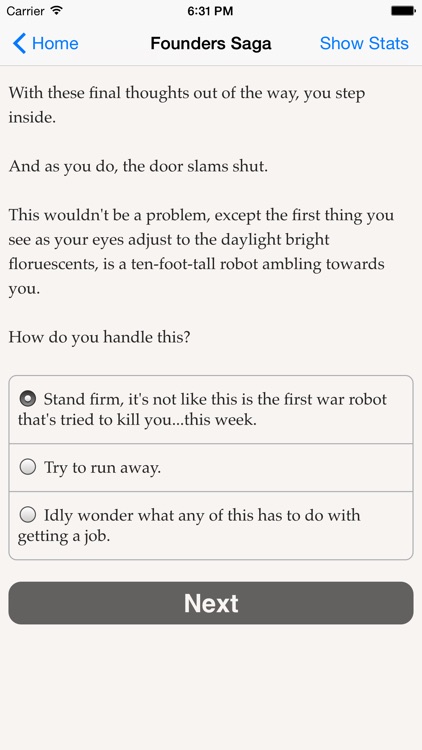
Task: Tap the Wi-Fi signal icon in status bar
Action: pos(57,11)
